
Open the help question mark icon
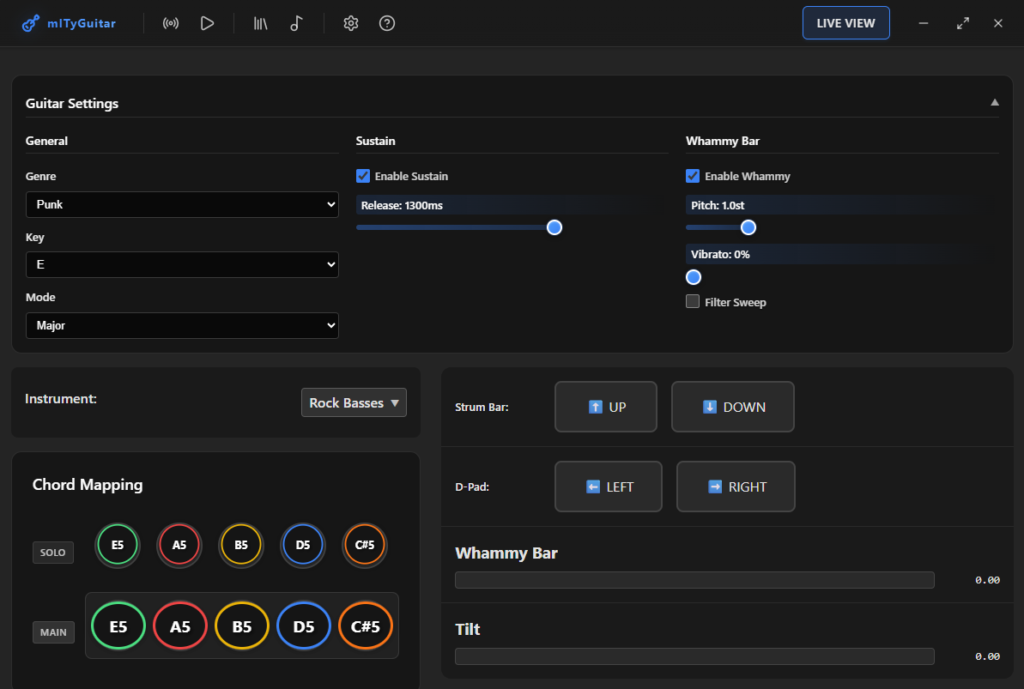tap(387, 23)
